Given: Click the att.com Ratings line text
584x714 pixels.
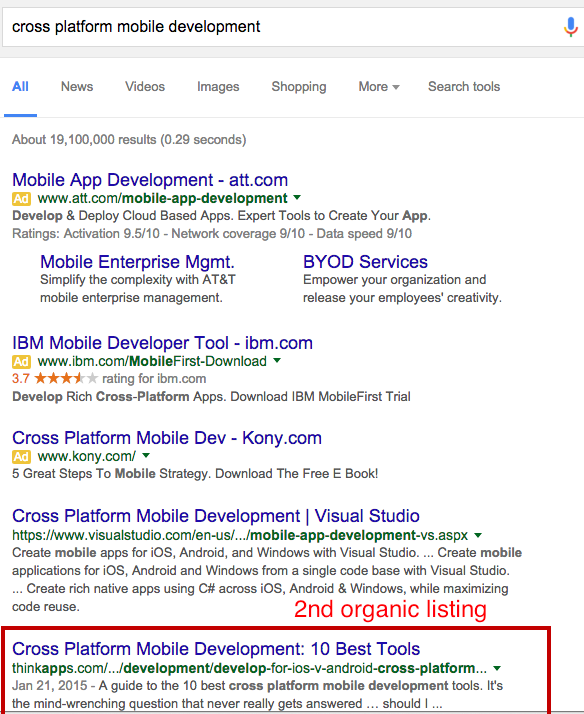Looking at the screenshot, I should pos(212,234).
